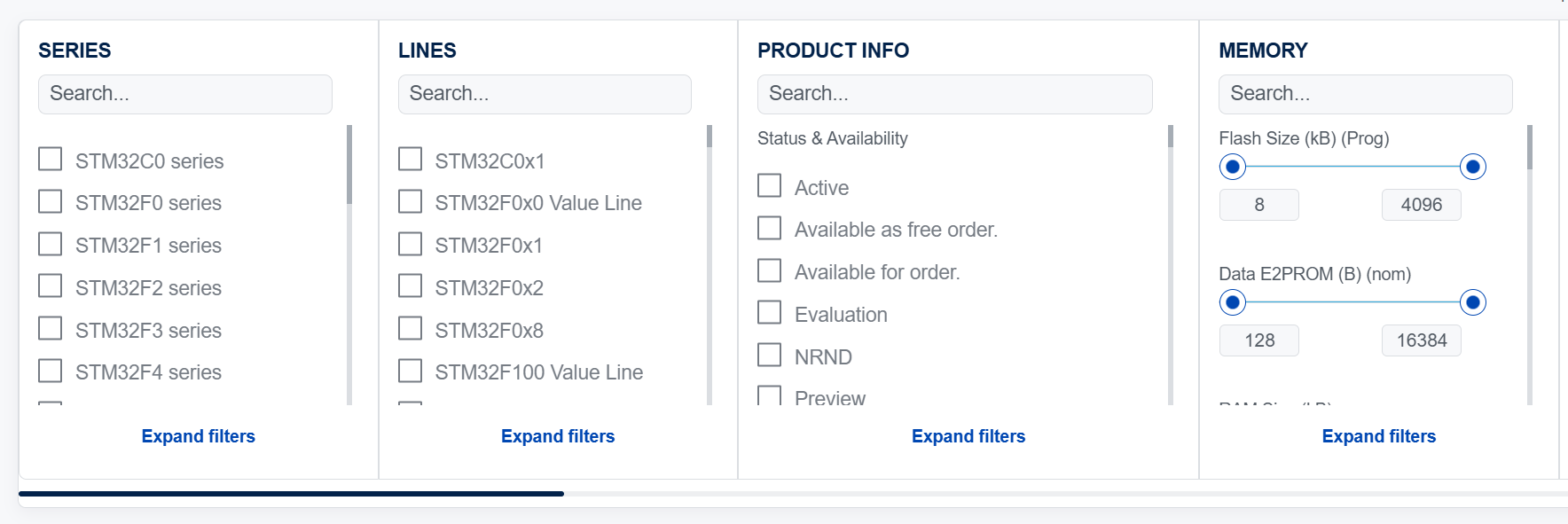The height and width of the screenshot is (524, 1568).
Task: Click the MEMORY search input
Action: 1366,94
